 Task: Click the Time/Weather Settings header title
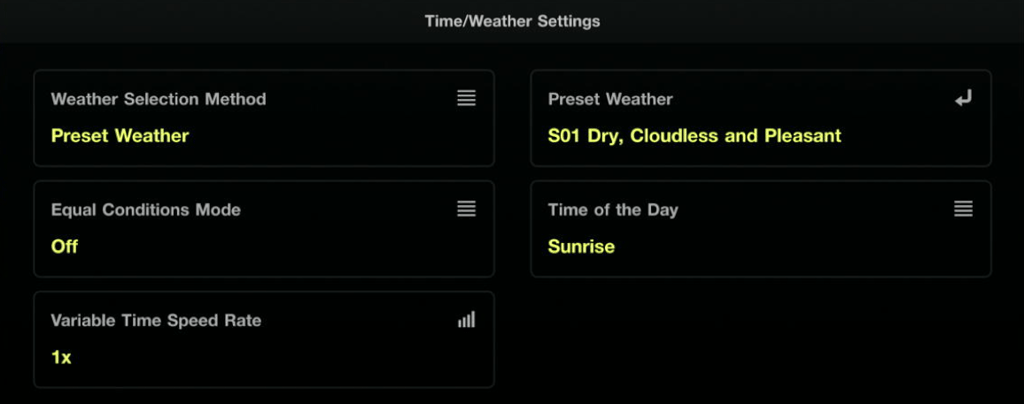(512, 21)
